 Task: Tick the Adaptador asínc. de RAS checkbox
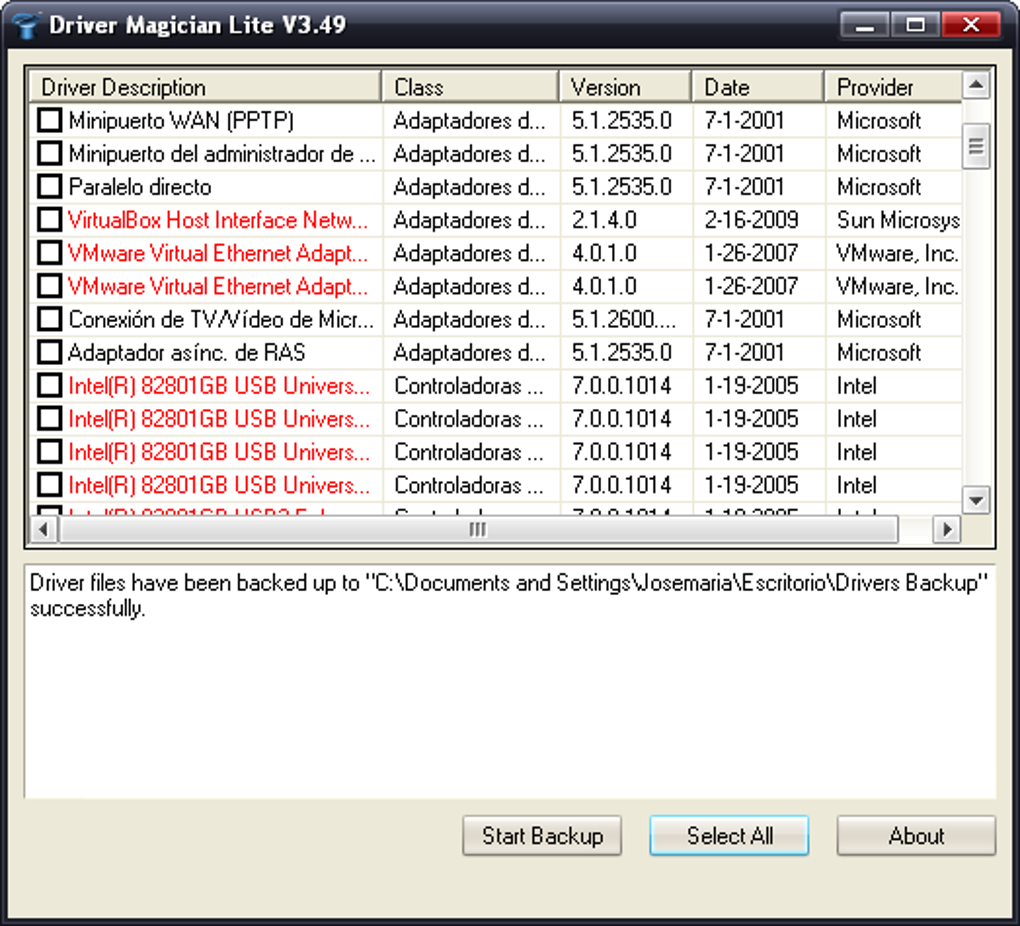pos(49,353)
